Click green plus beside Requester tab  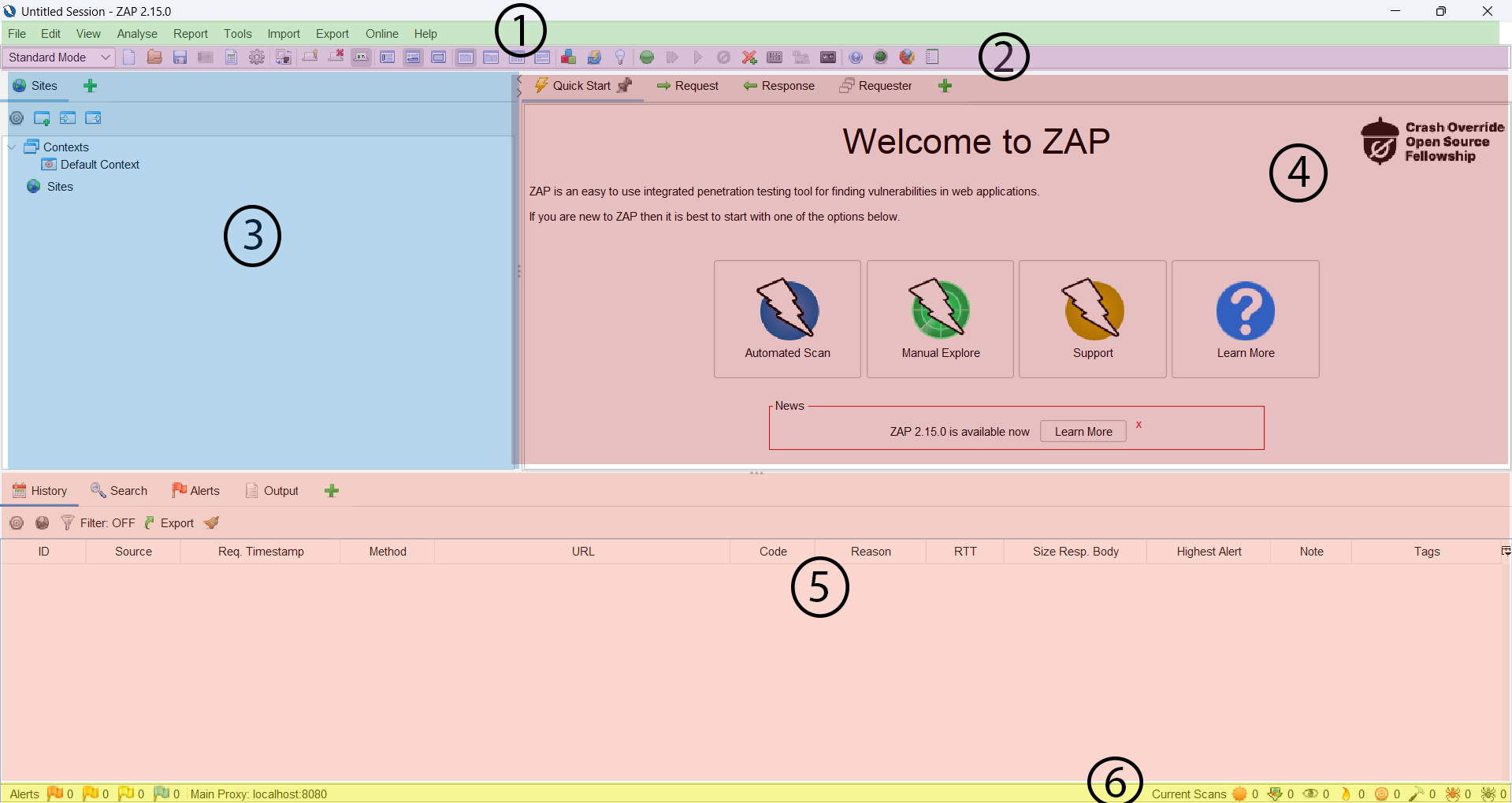(x=945, y=86)
